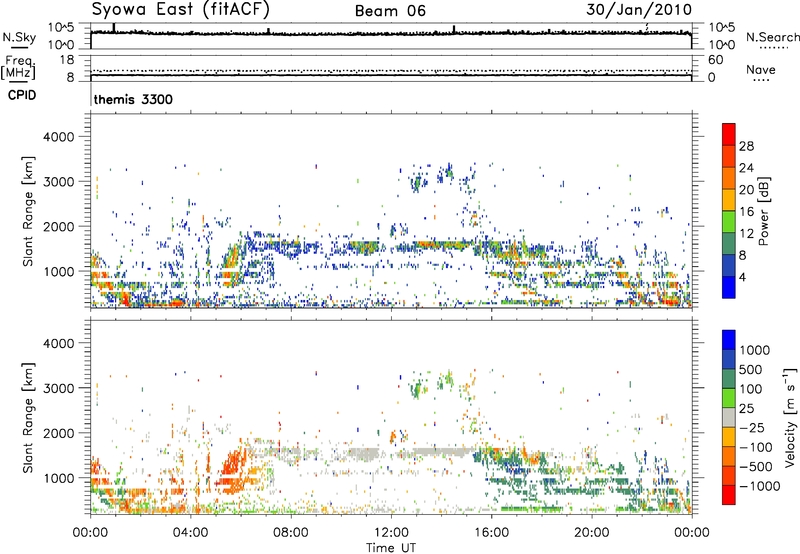
Task: Click the "Power [dB]" colorbar title
Action: 763,211
